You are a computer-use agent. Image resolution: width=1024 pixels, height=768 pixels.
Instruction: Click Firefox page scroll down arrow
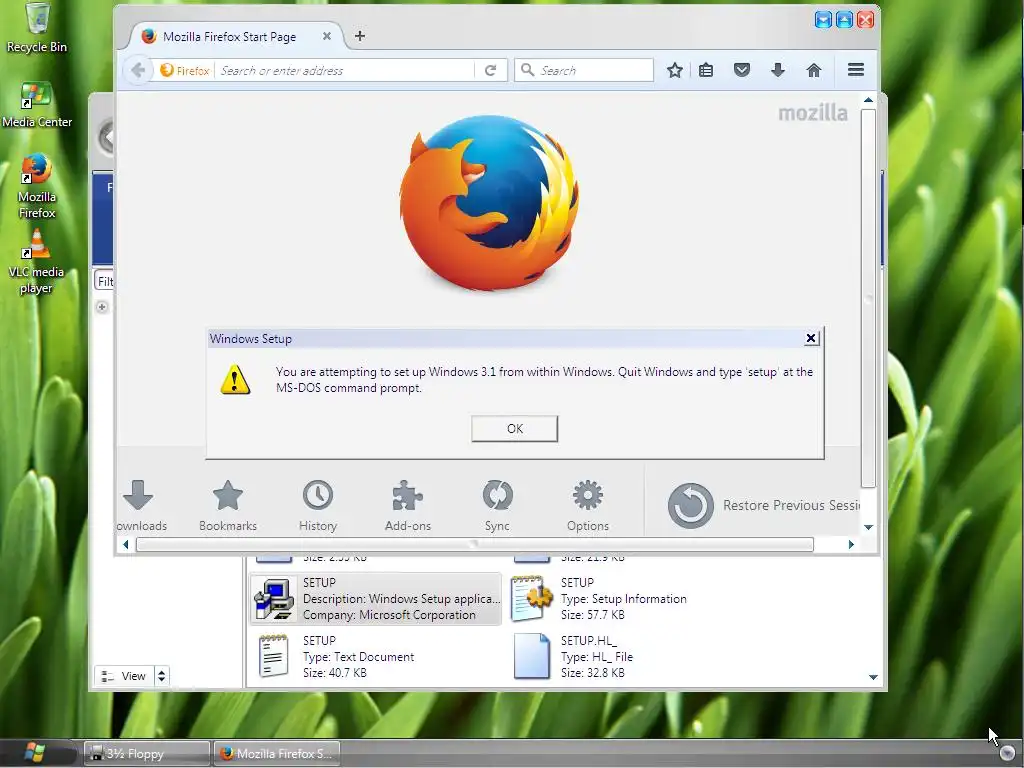coord(868,527)
